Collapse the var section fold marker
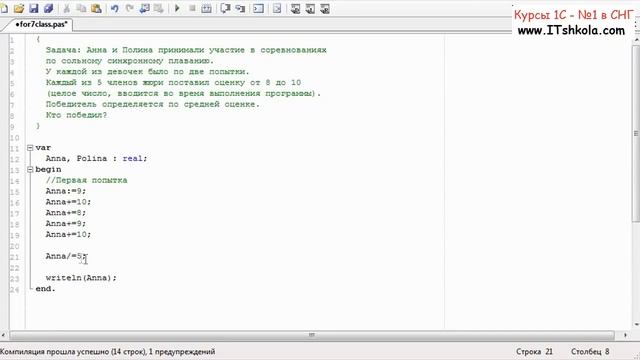Image resolution: width=640 pixels, height=360 pixels. coord(30,148)
